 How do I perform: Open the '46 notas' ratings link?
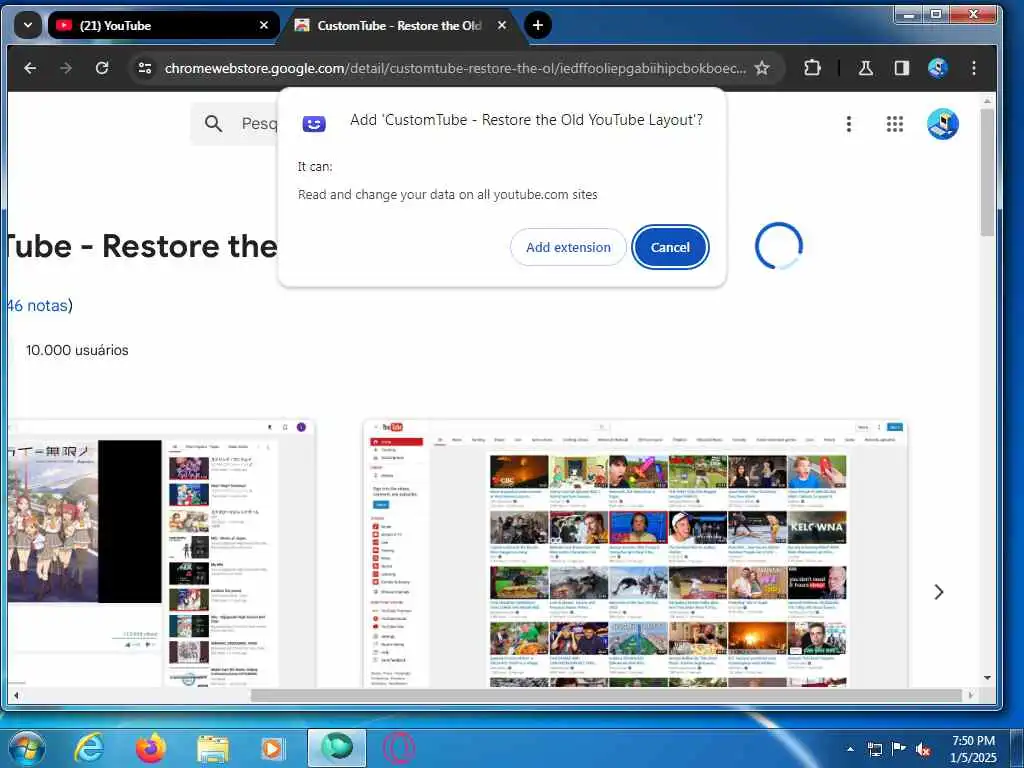(x=40, y=305)
